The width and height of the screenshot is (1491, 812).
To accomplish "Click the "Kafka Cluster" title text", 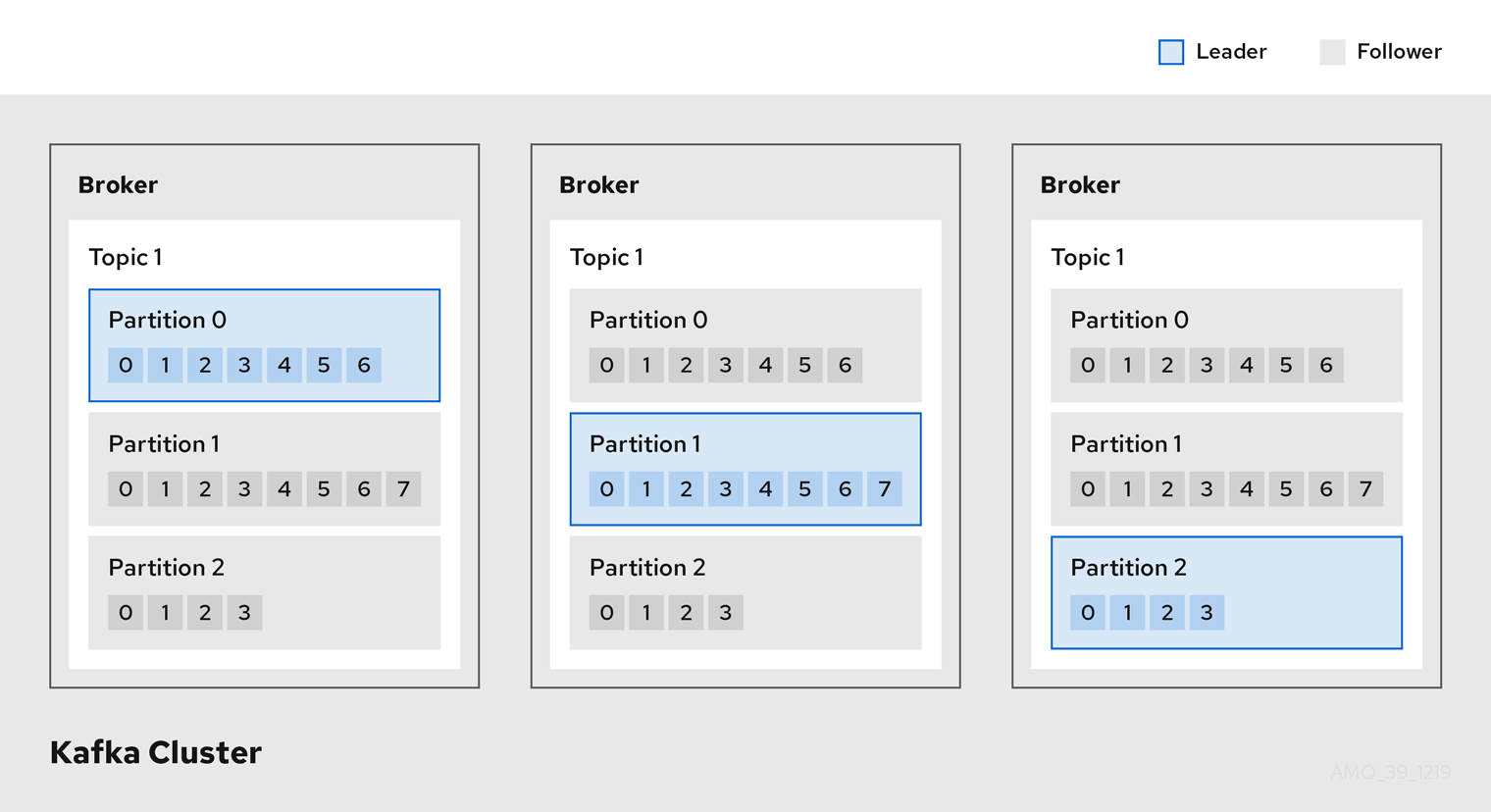I will [x=156, y=753].
